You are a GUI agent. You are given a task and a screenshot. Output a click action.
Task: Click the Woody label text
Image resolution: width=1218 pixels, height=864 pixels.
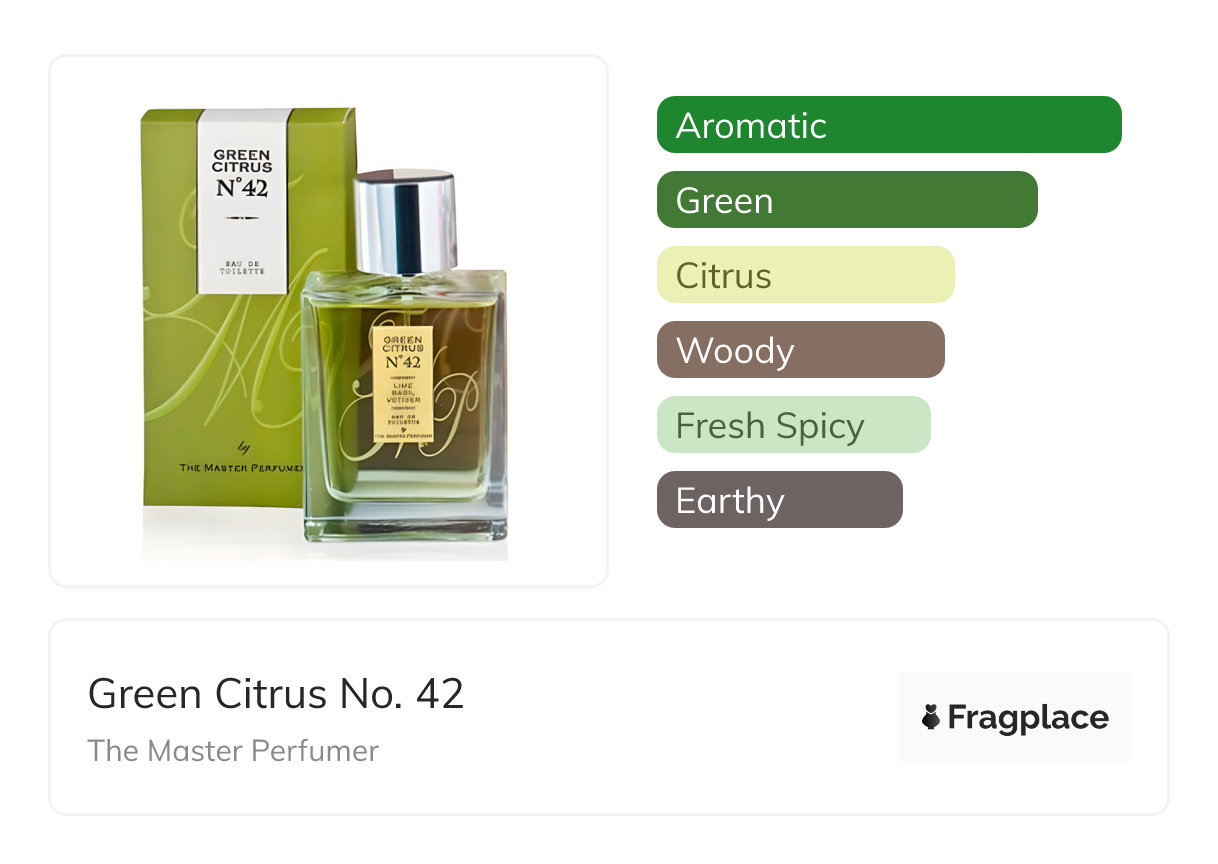735,350
